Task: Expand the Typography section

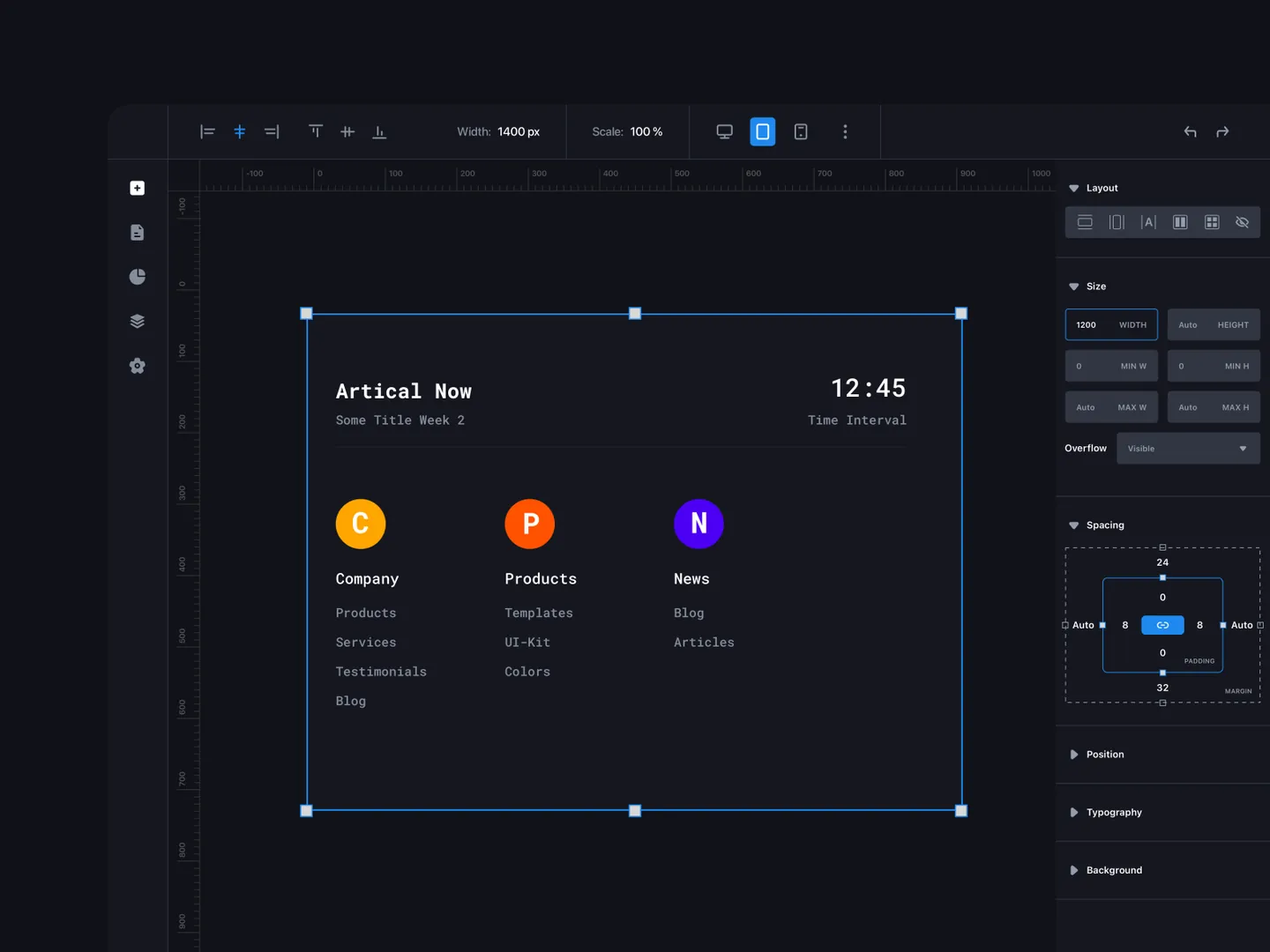Action: point(1113,813)
